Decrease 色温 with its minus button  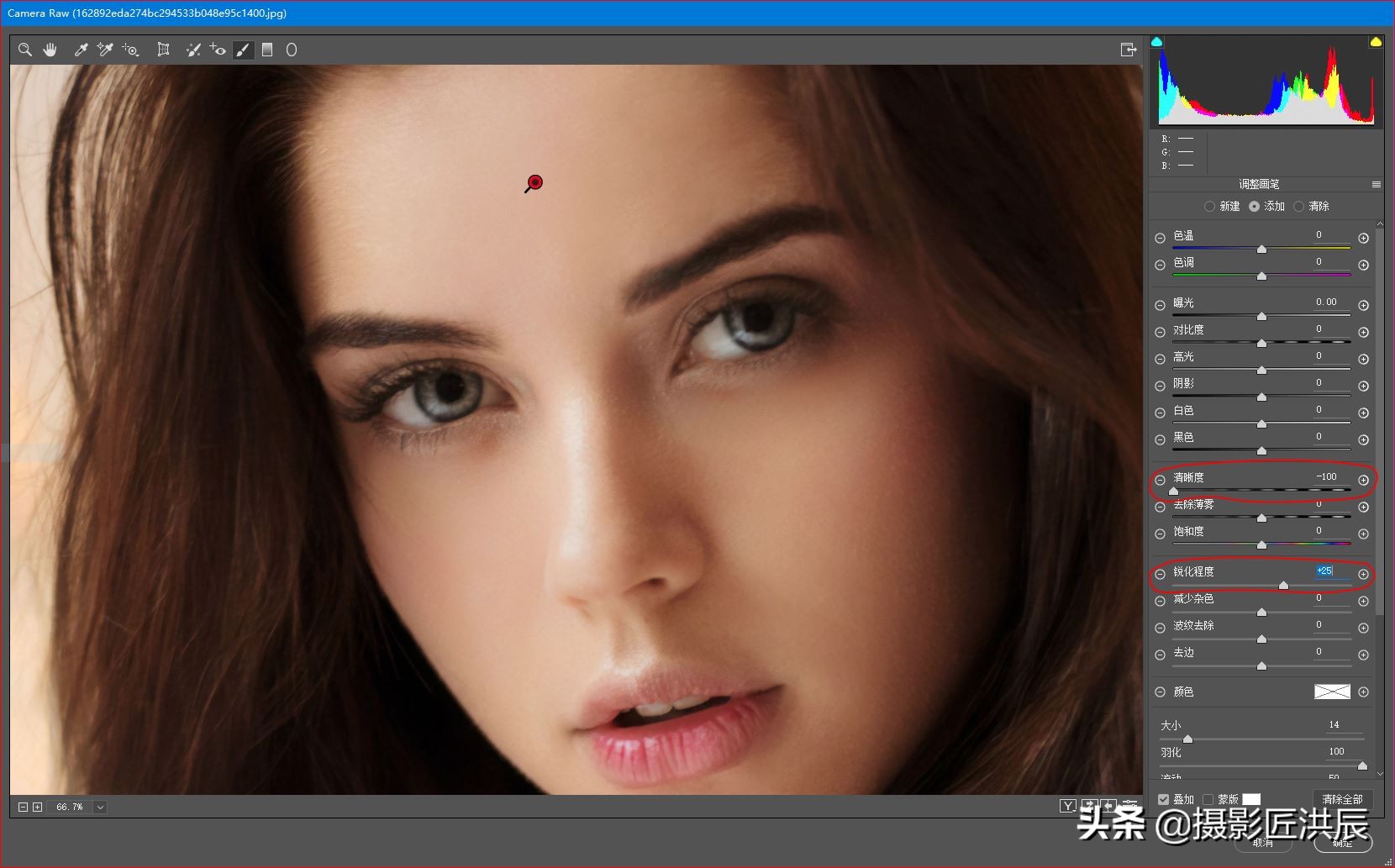pyautogui.click(x=1160, y=238)
